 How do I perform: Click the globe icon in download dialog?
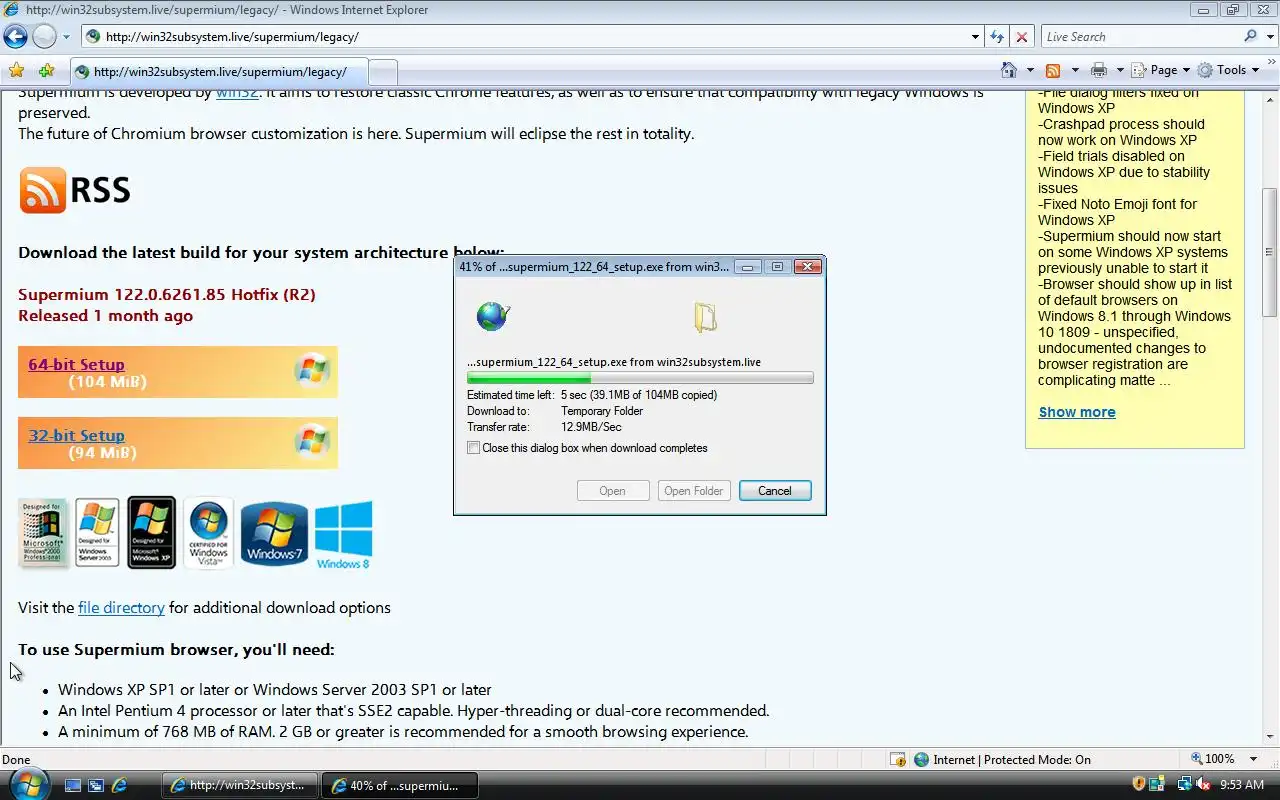tap(493, 317)
